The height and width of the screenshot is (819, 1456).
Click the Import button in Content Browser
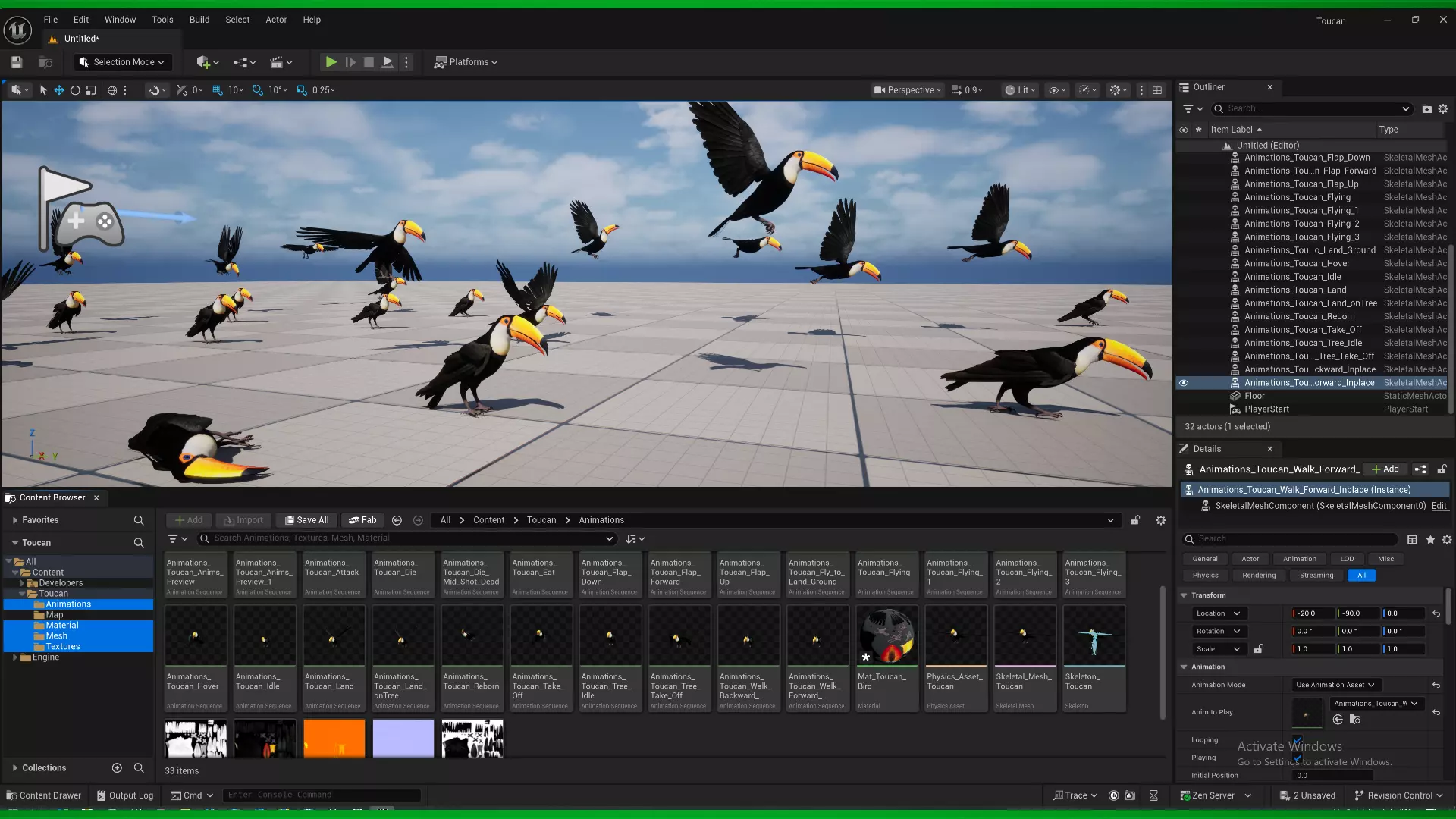pyautogui.click(x=243, y=520)
